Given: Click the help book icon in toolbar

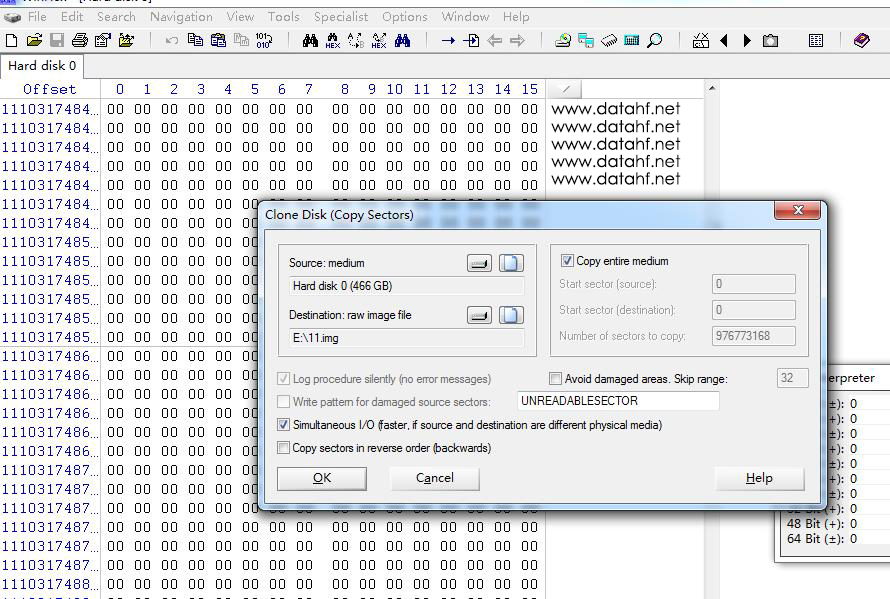Looking at the screenshot, I should (862, 41).
